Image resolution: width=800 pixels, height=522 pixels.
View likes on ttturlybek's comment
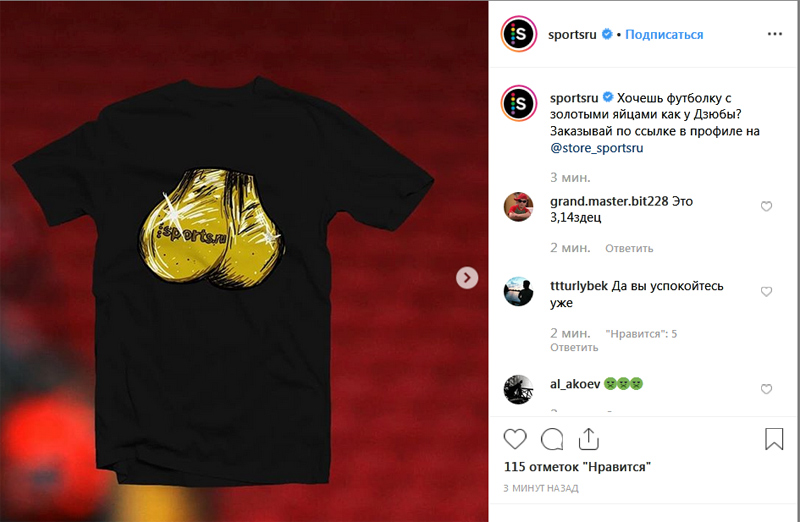click(641, 334)
